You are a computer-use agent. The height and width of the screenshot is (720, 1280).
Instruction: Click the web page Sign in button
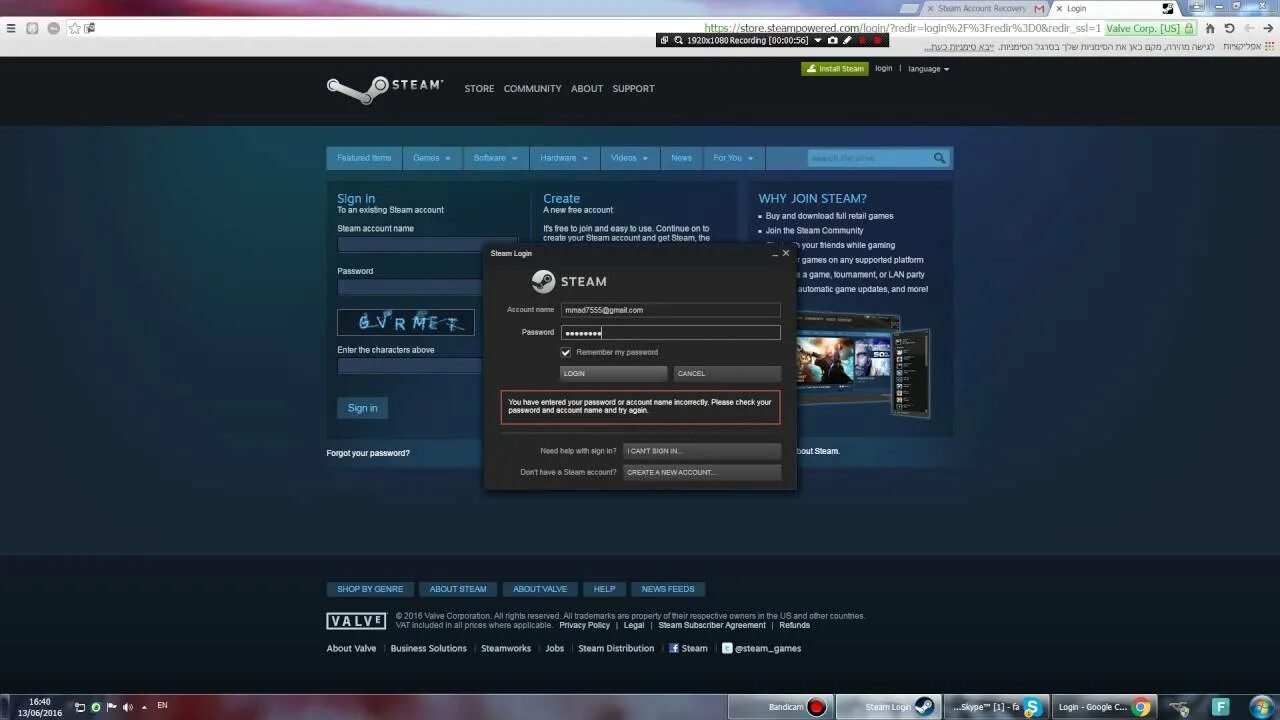362,408
